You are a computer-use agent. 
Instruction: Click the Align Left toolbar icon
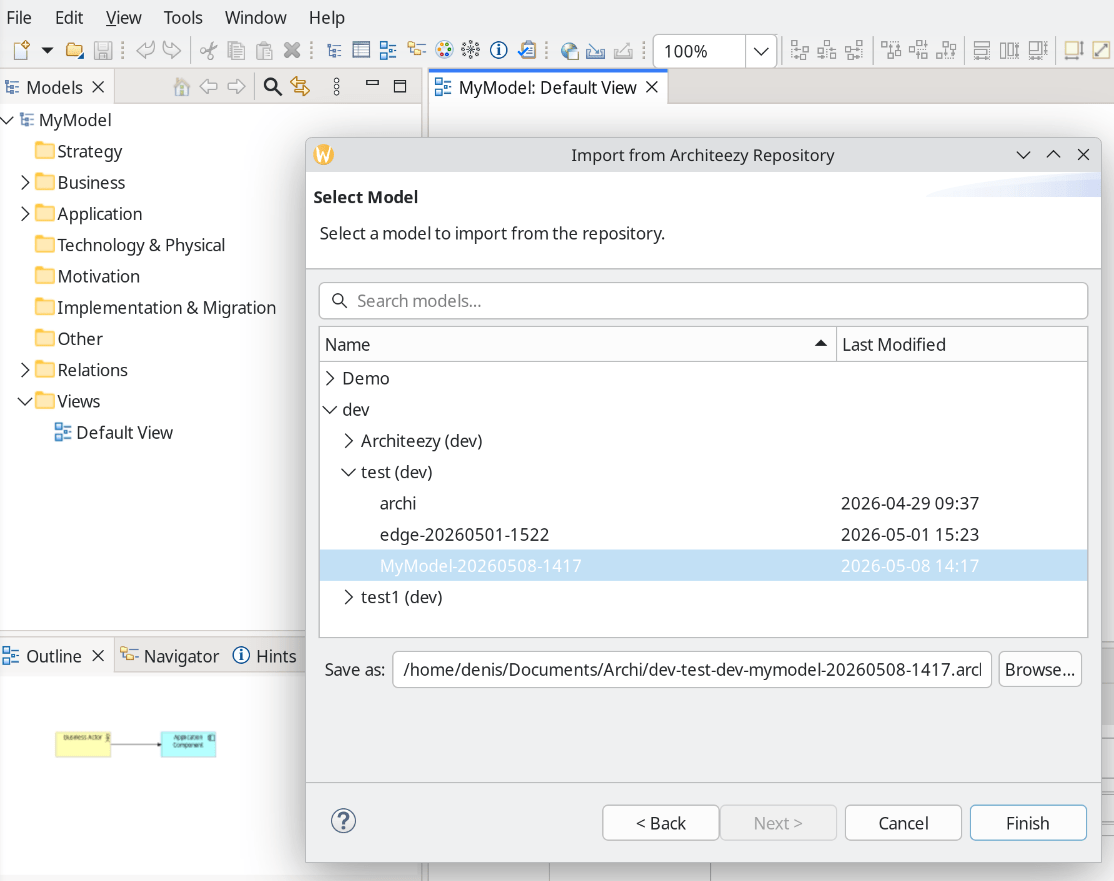pos(799,50)
